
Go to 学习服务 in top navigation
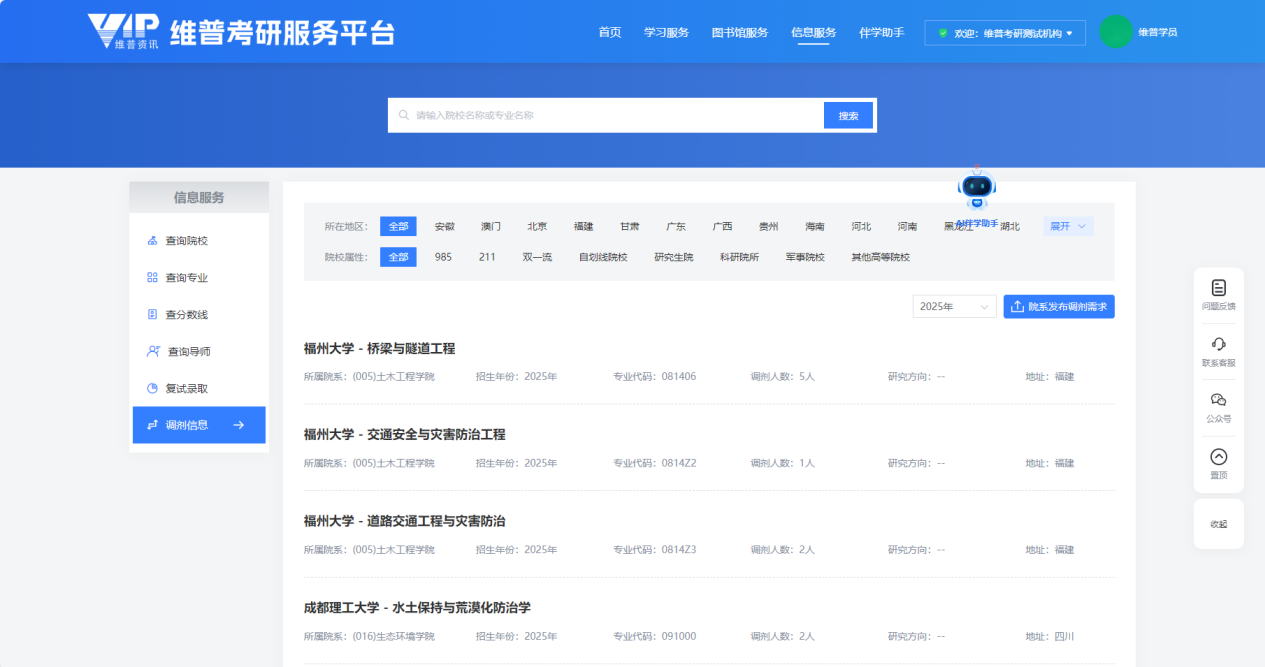[666, 33]
